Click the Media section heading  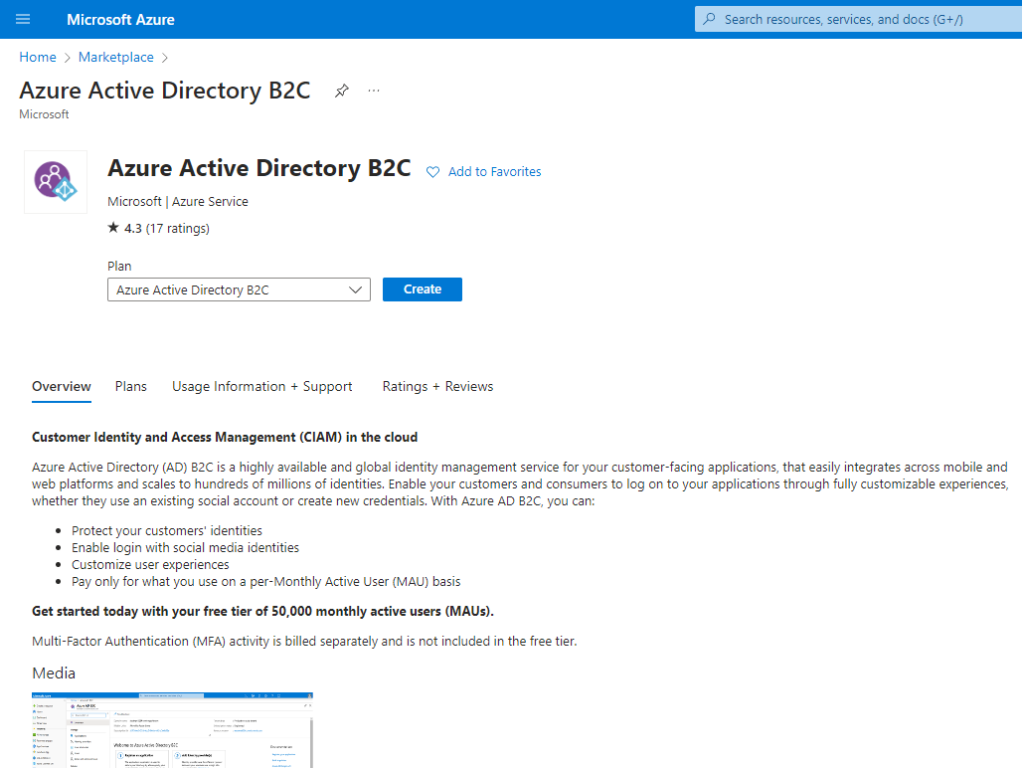[54, 673]
